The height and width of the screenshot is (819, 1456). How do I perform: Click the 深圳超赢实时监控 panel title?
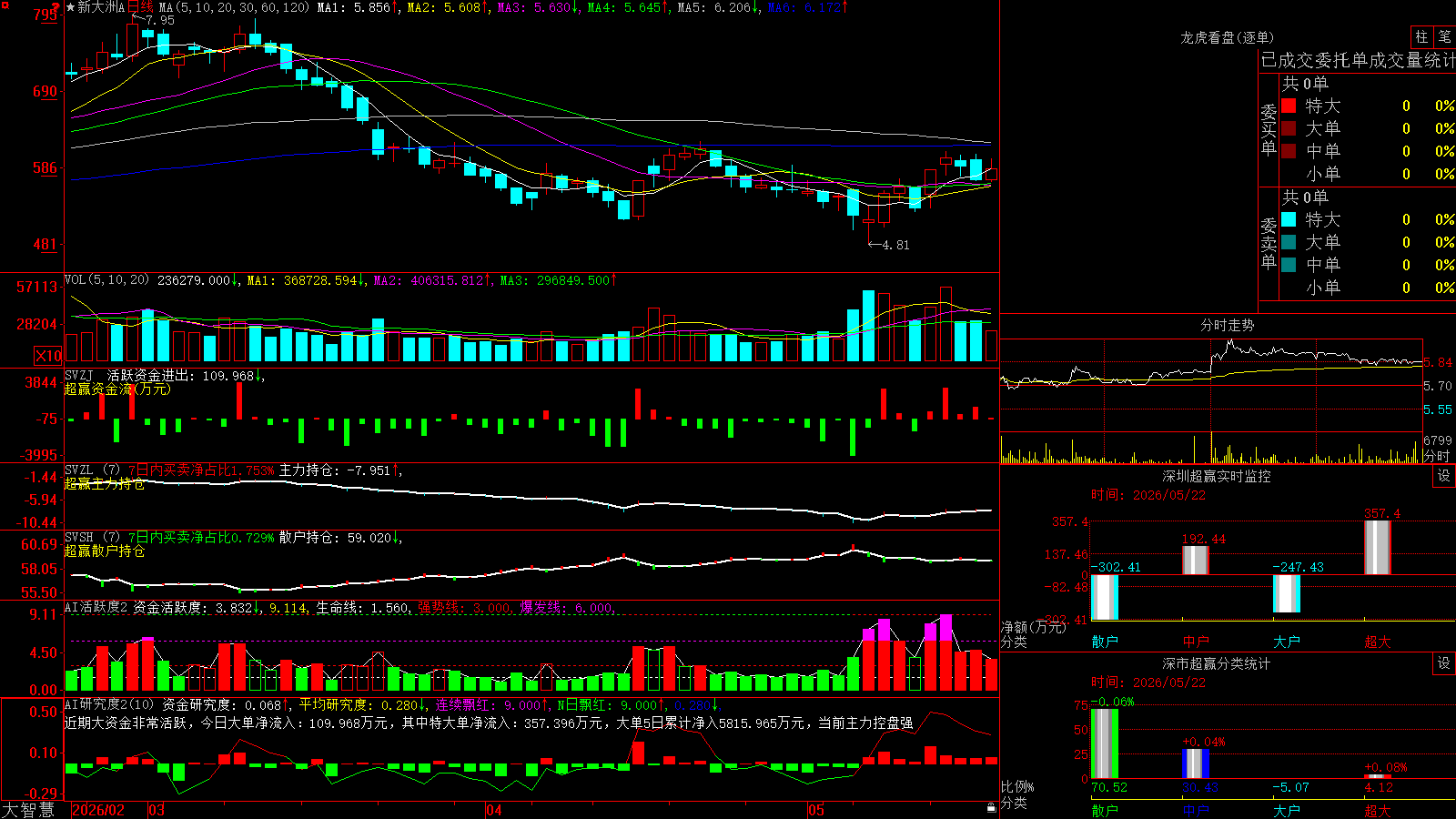(x=1217, y=476)
